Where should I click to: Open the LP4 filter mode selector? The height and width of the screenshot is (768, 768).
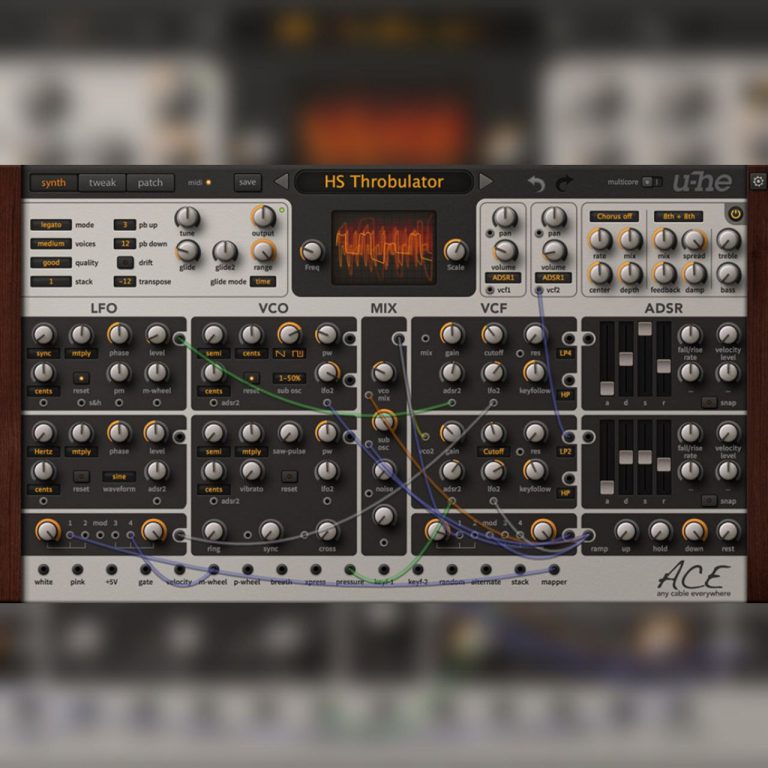point(565,353)
